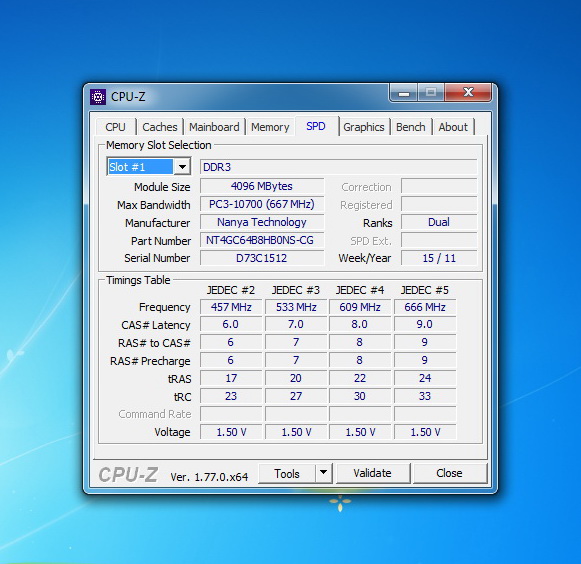The image size is (581, 564).
Task: Click the Week/Year value 15 / 11
Action: pos(439,258)
